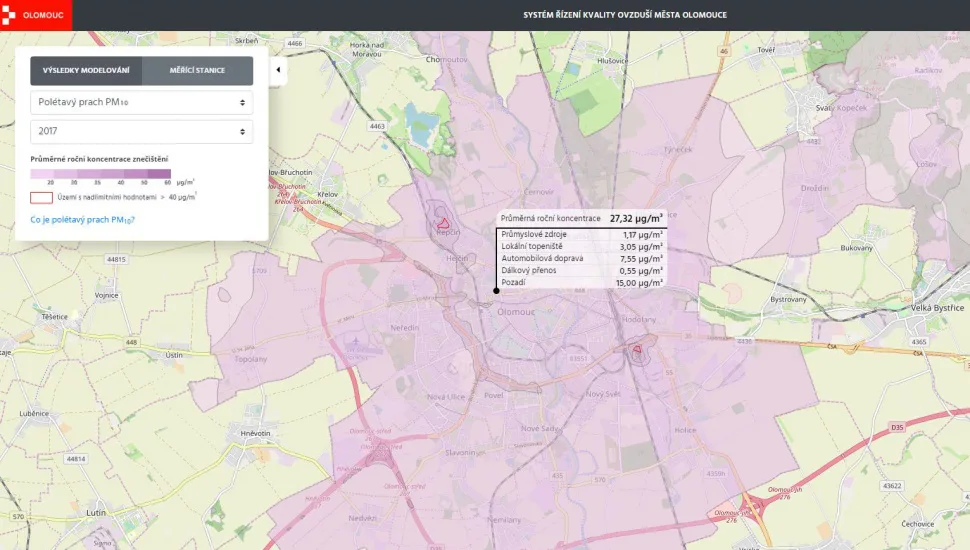Click the Hněvotín label on the map

255,433
